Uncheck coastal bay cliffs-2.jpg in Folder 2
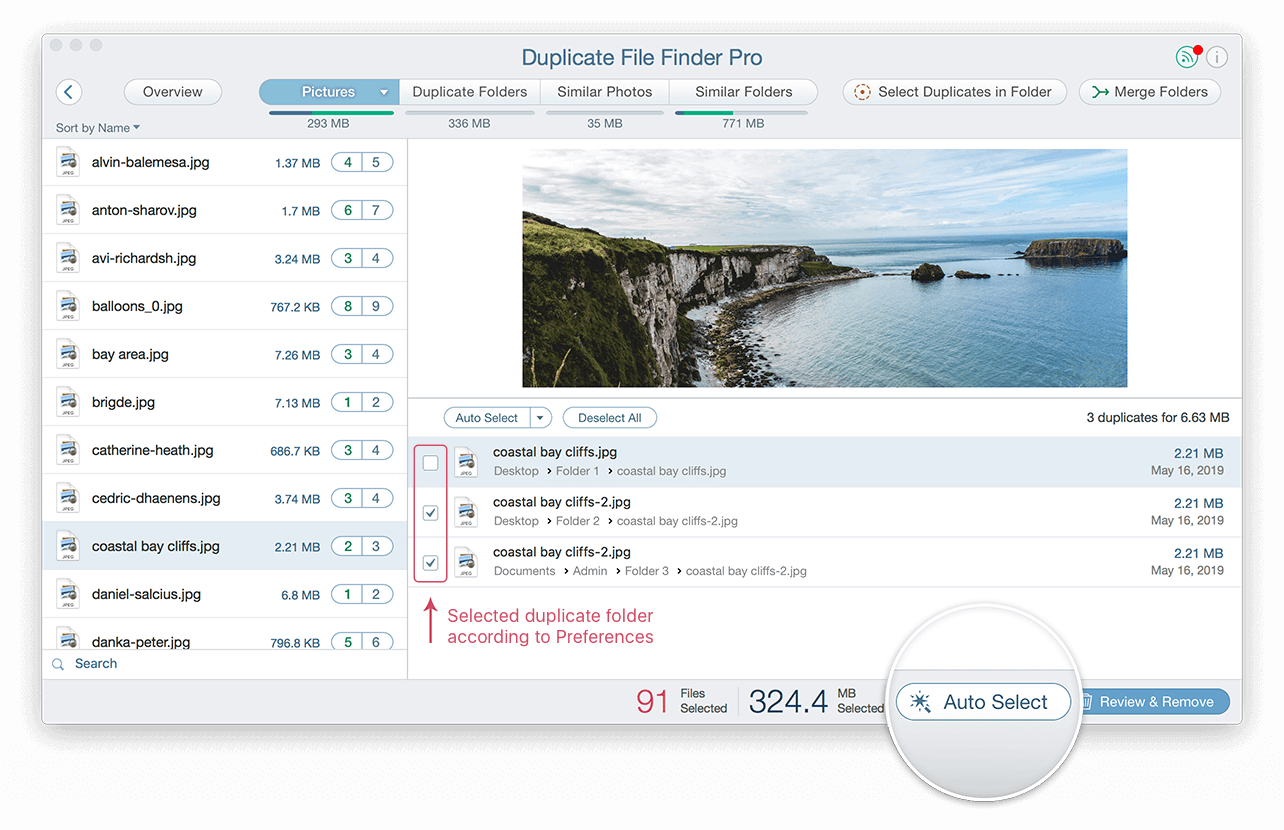The height and width of the screenshot is (830, 1284). tap(430, 512)
